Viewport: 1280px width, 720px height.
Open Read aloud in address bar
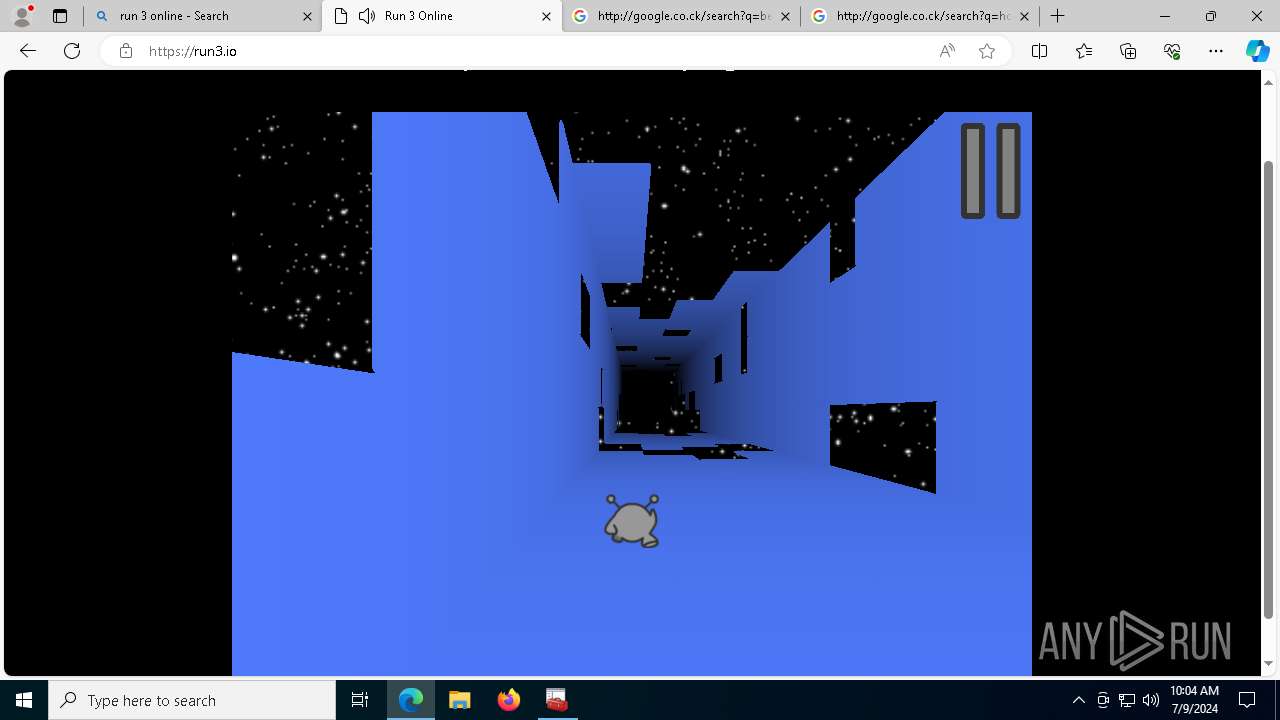pyautogui.click(x=947, y=51)
